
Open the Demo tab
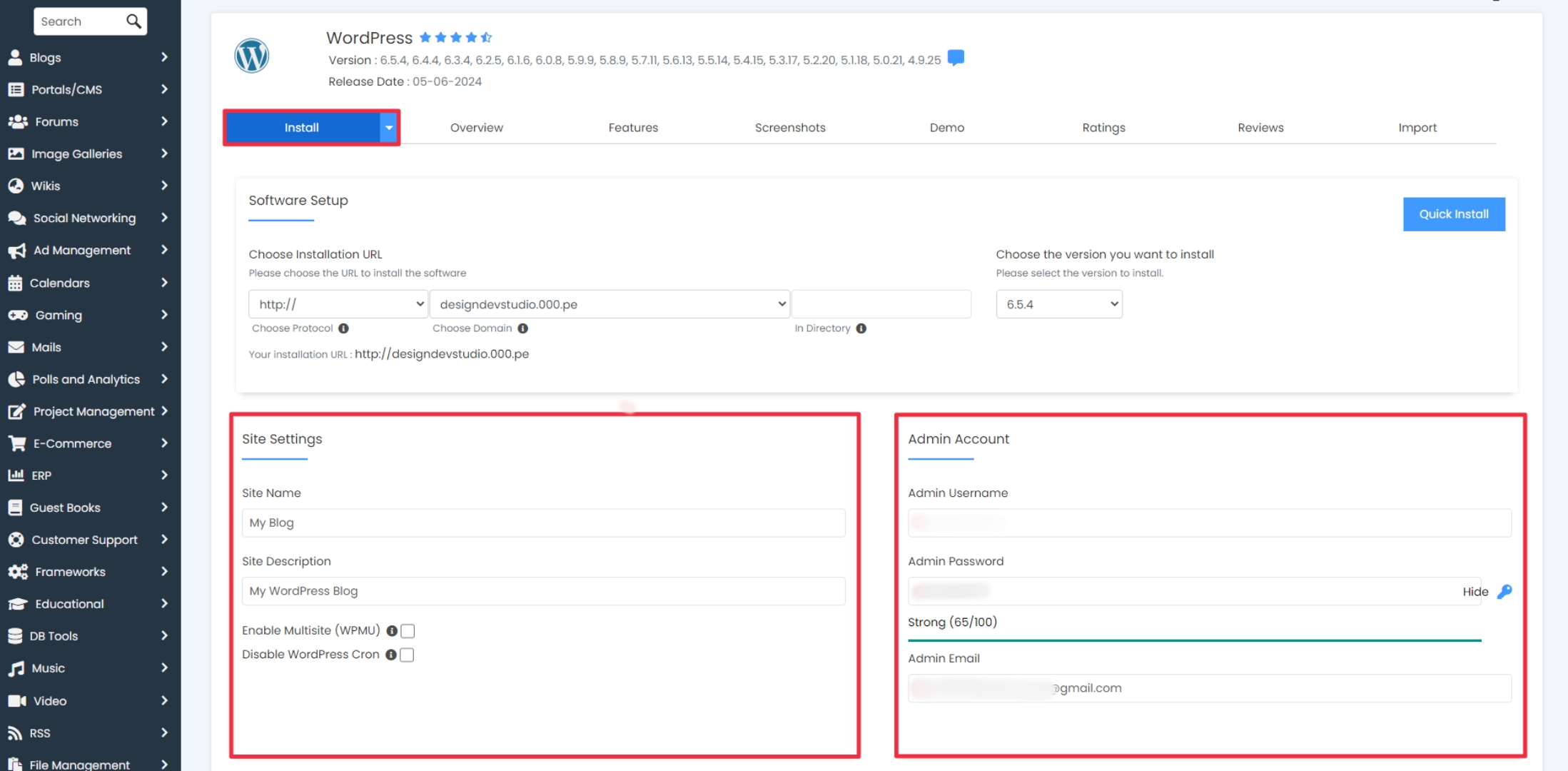pos(946,128)
